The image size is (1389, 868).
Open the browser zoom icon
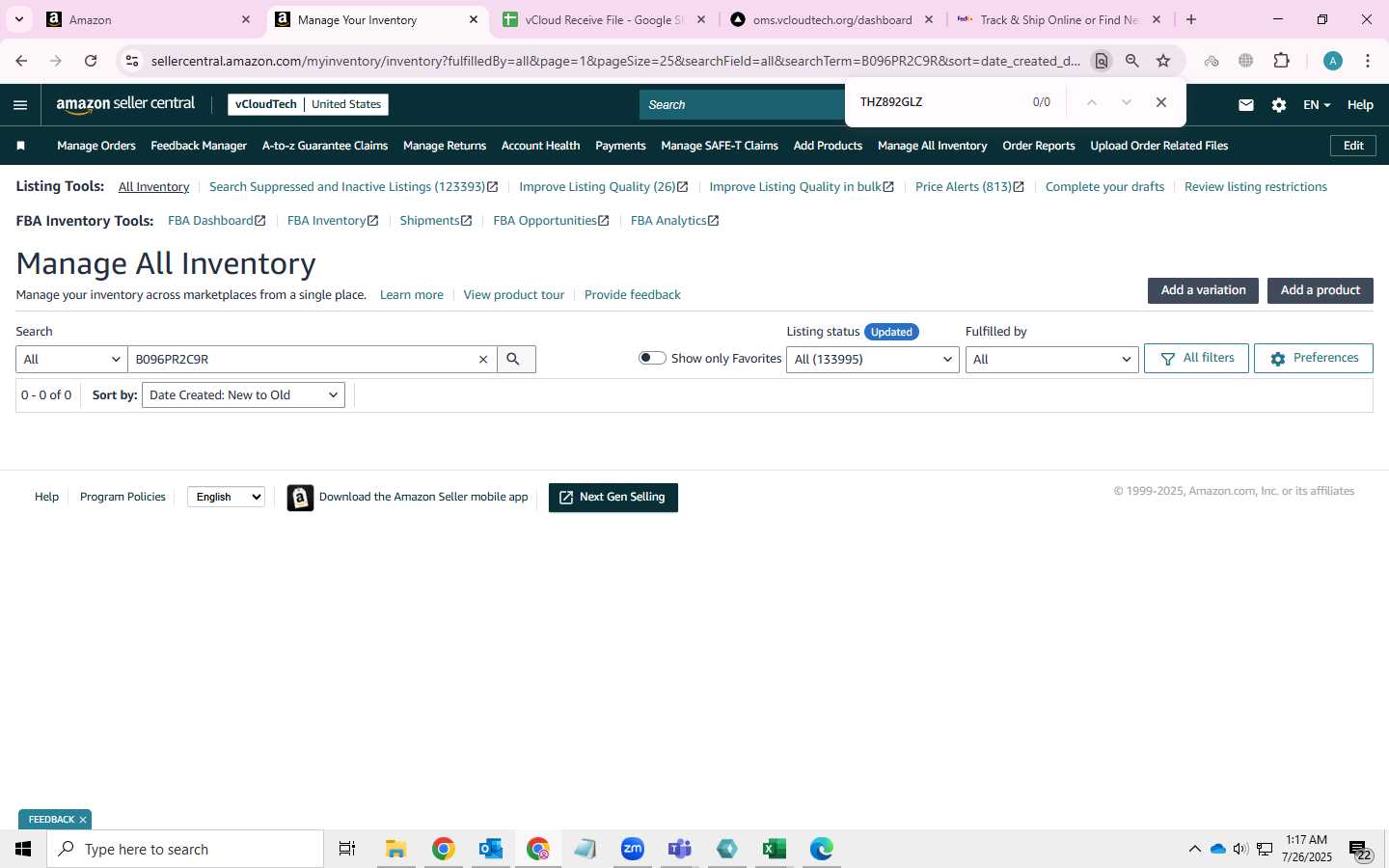click(x=1132, y=61)
